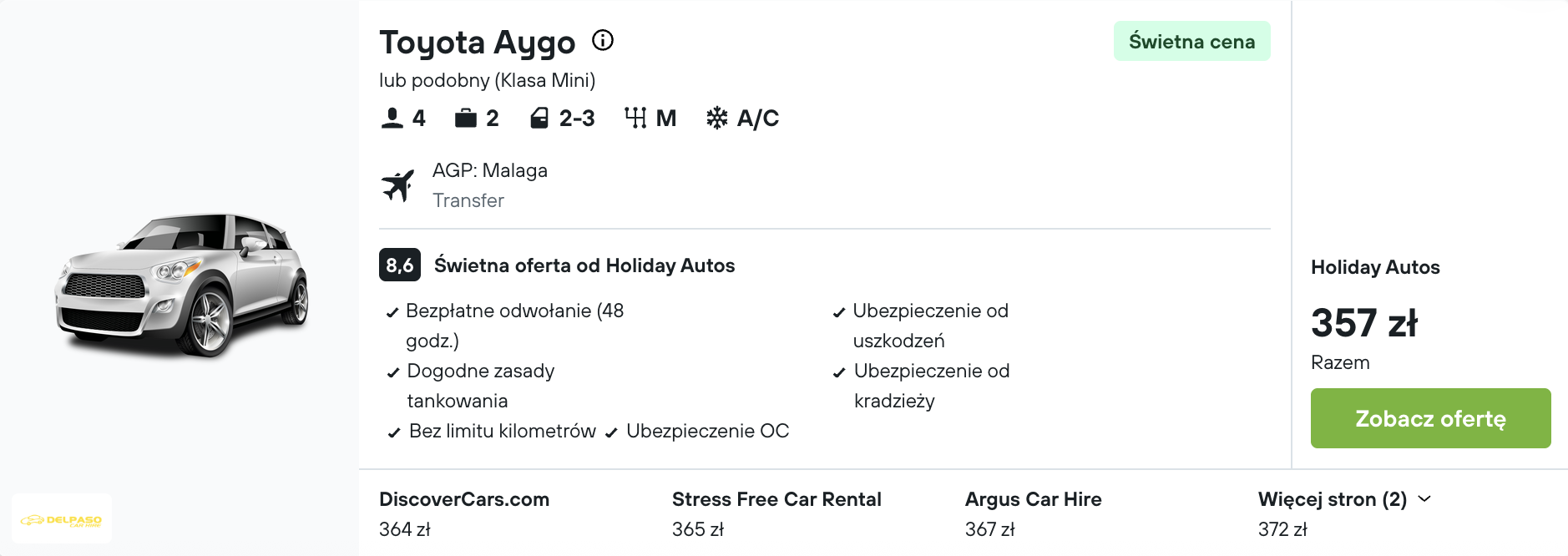
Task: Click the Delpaso car hire logo
Action: point(62,519)
